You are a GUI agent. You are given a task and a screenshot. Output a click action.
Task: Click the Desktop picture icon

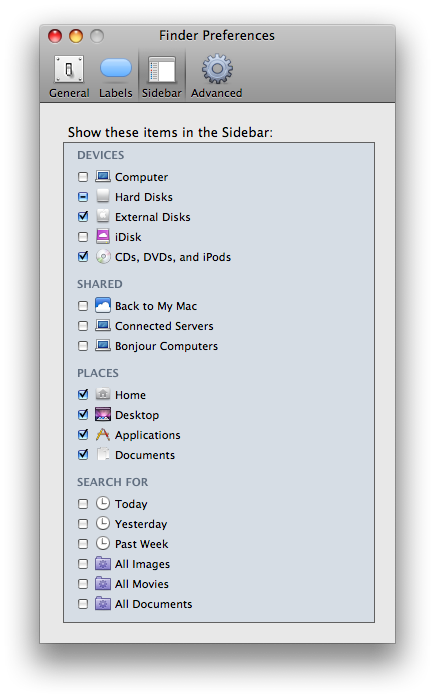click(x=103, y=414)
